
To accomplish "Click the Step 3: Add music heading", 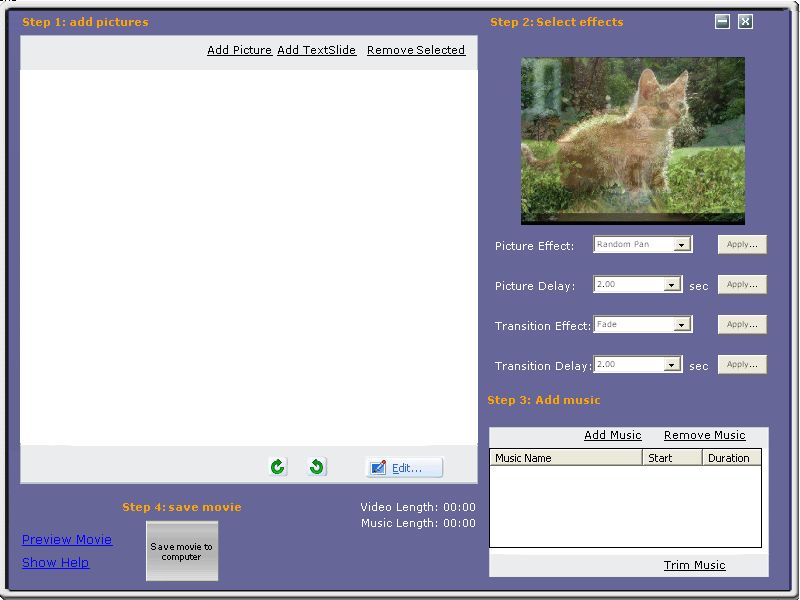I will pos(544,400).
